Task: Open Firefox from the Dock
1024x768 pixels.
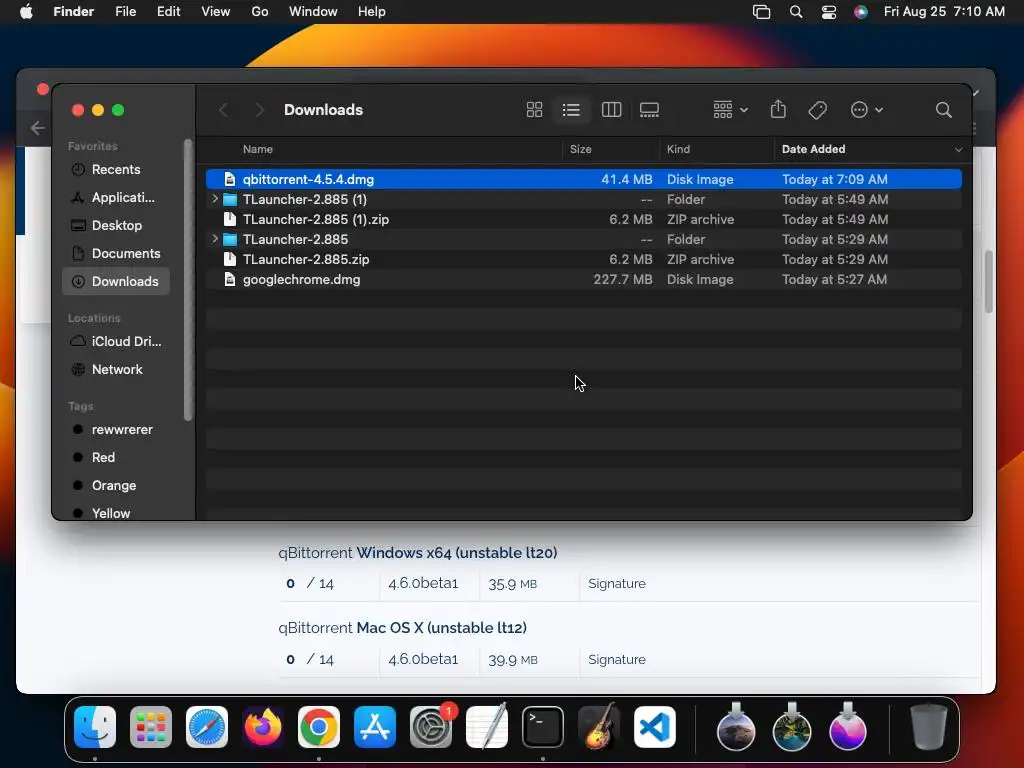Action: [263, 727]
